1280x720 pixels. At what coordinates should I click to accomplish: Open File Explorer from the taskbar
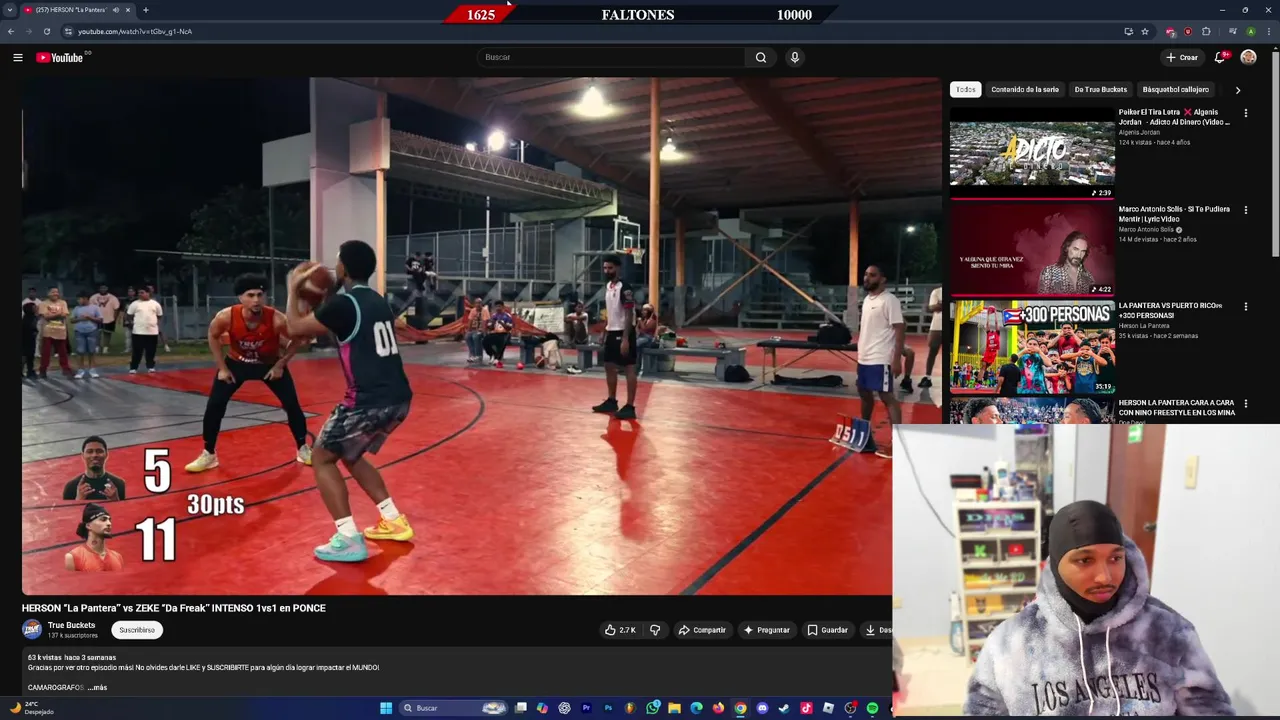[x=674, y=708]
